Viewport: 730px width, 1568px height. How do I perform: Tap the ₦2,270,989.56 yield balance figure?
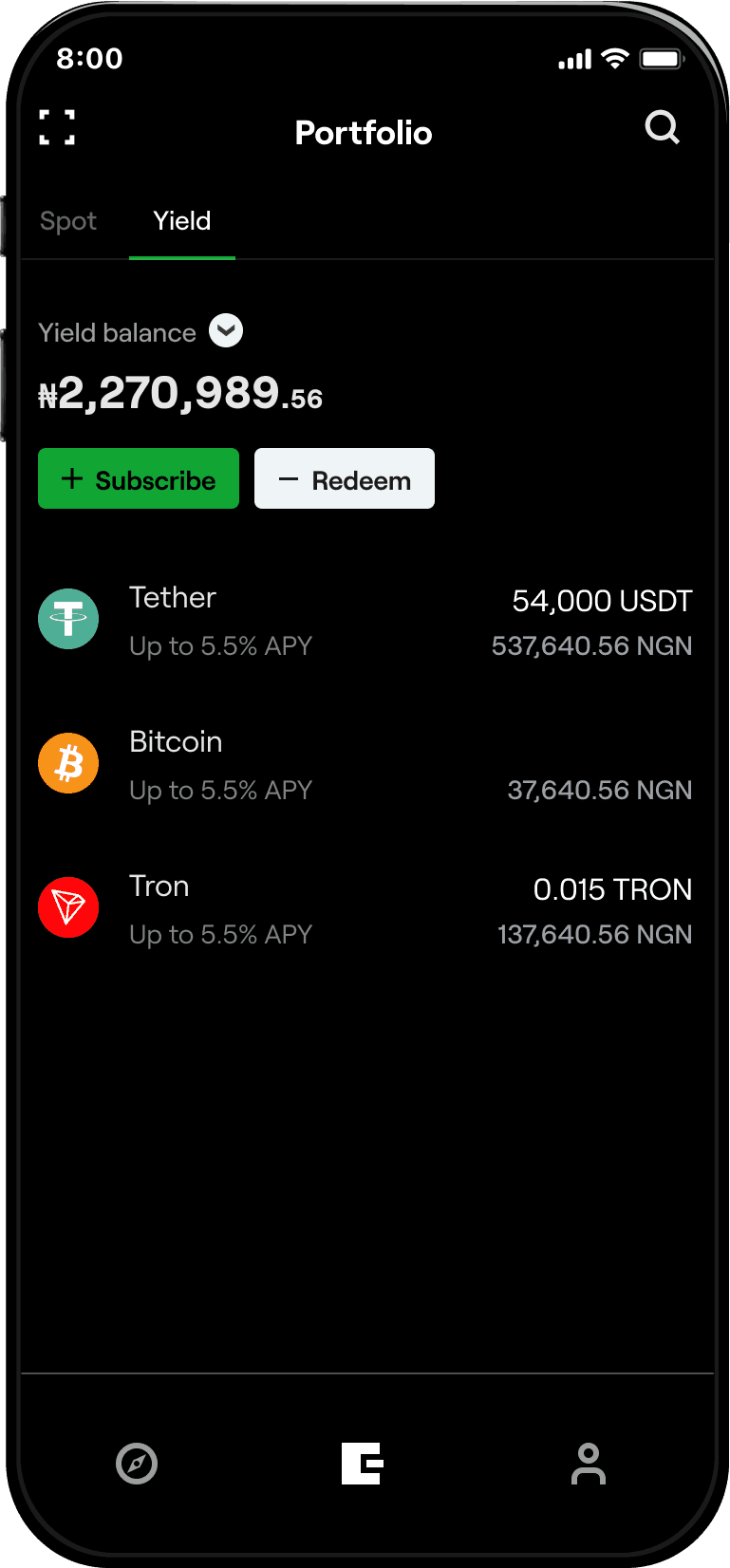(180, 393)
